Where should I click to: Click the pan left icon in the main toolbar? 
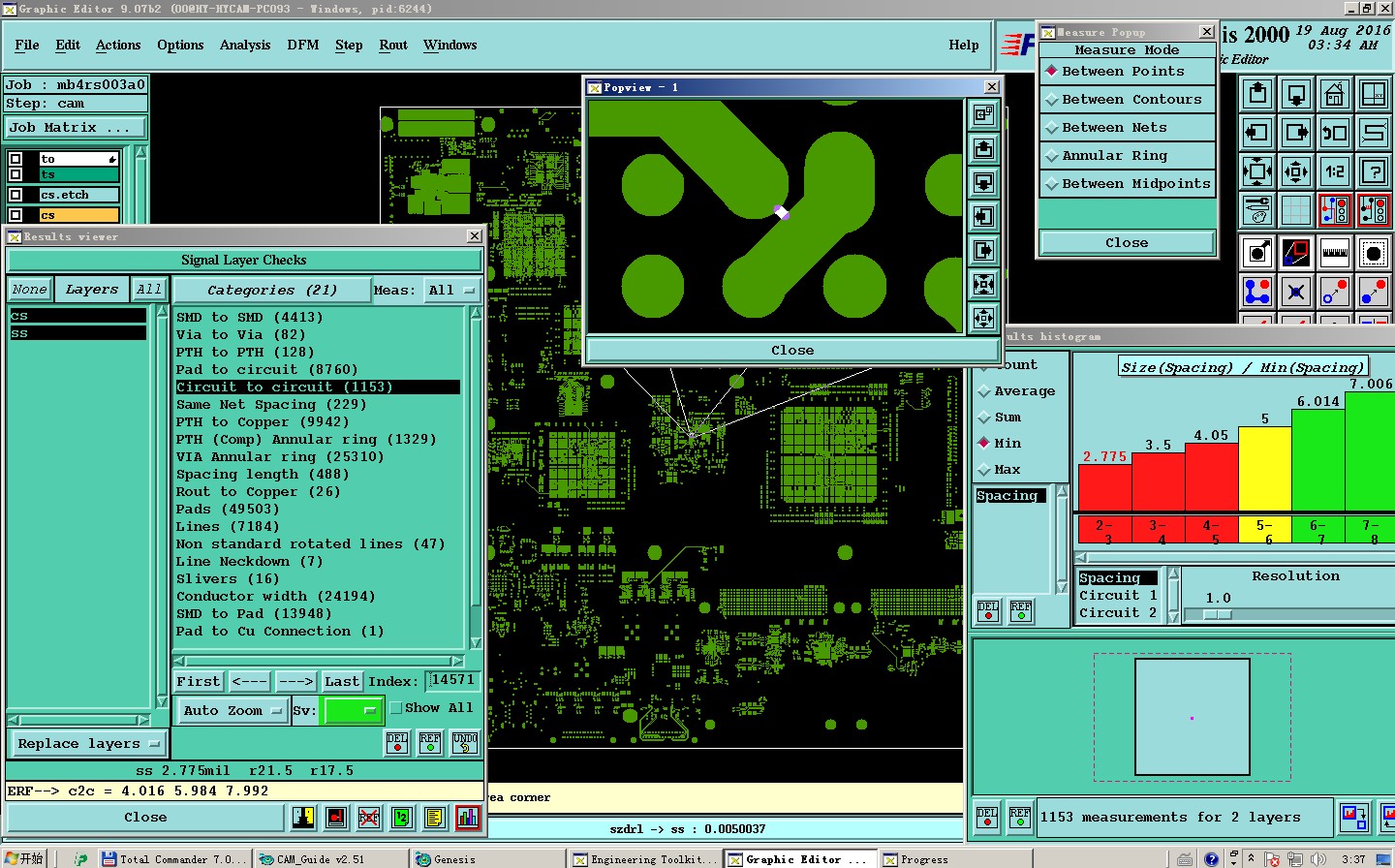(x=1257, y=133)
